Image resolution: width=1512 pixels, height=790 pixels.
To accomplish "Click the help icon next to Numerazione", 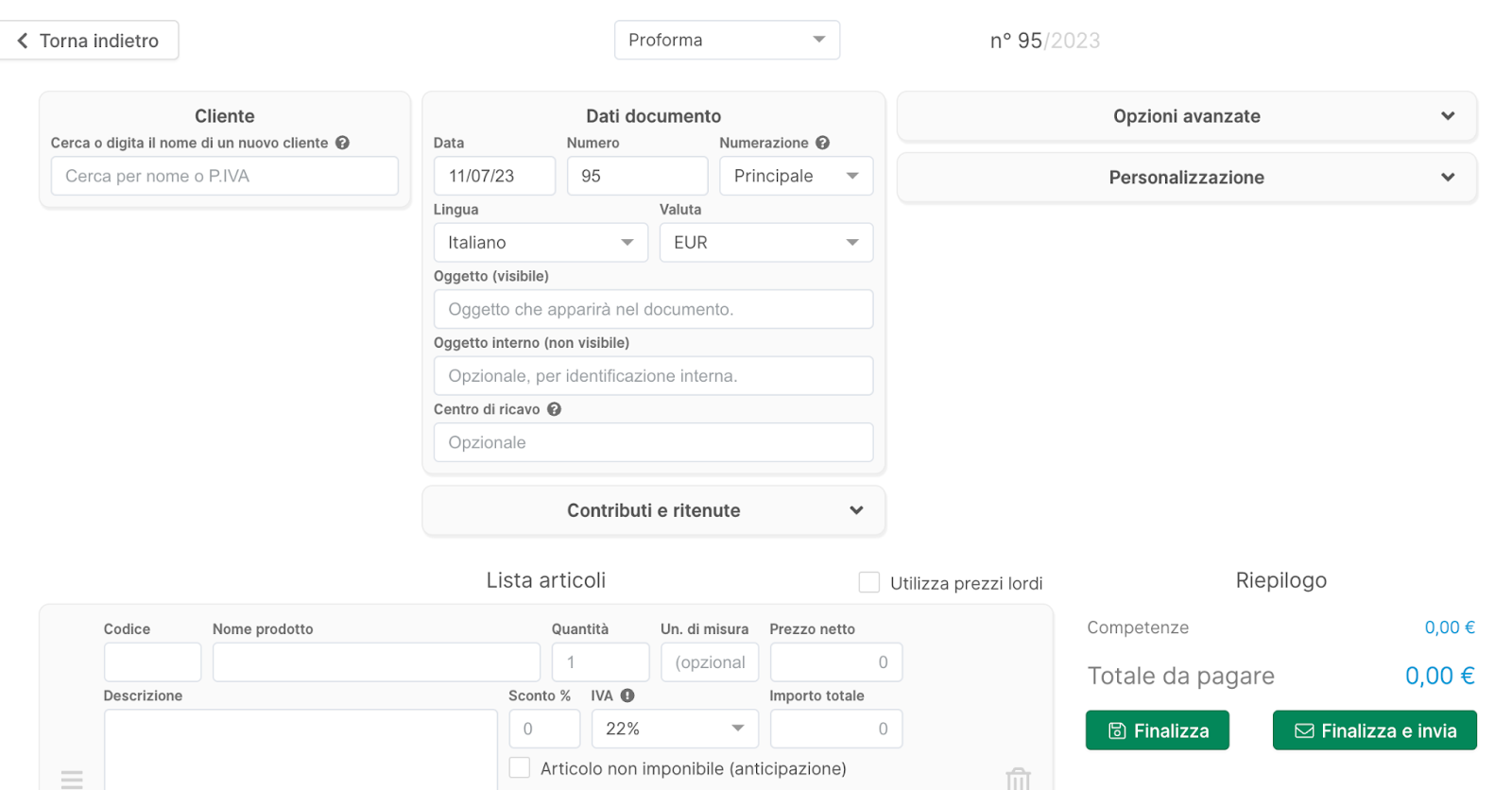I will [822, 143].
